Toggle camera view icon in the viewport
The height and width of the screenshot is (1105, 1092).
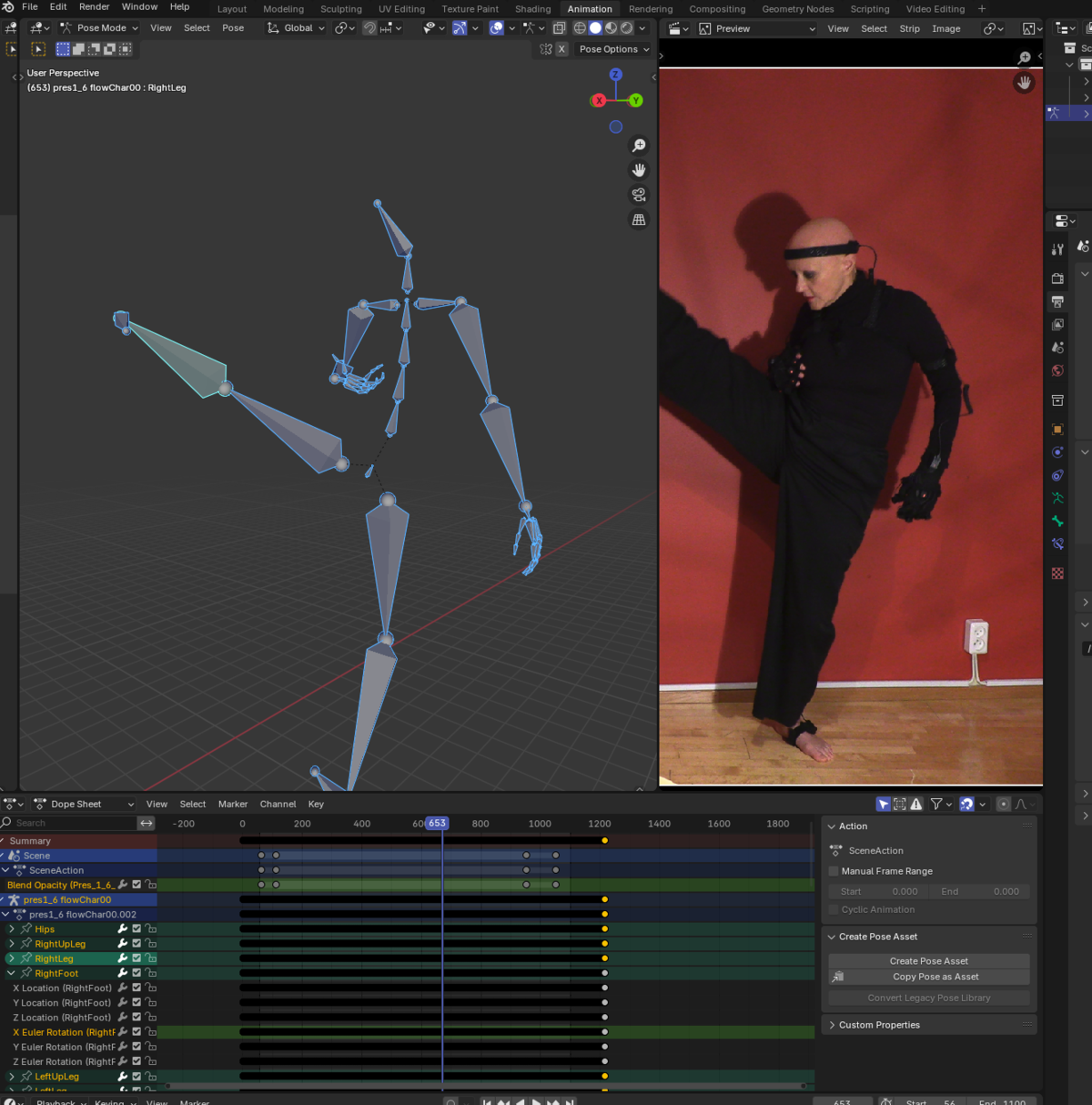click(639, 195)
